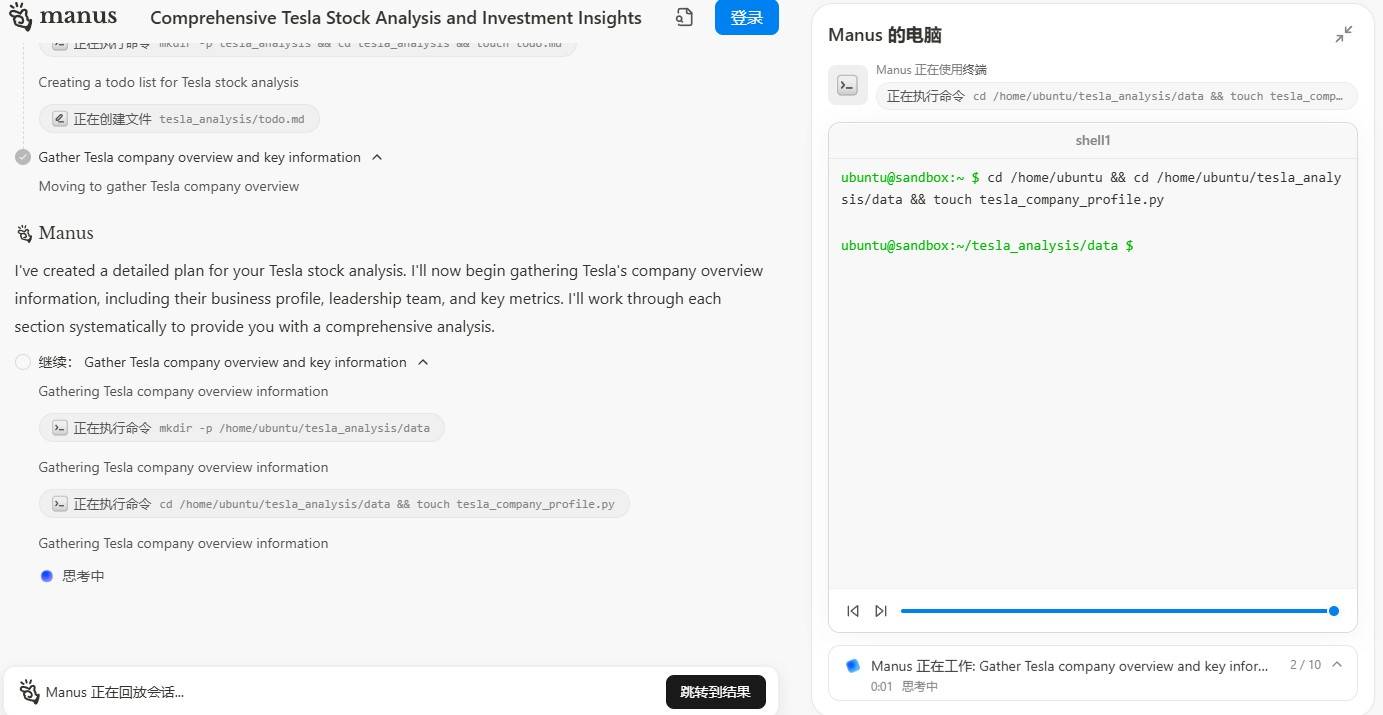Click the empty circle beside 继续 step

click(x=23, y=362)
